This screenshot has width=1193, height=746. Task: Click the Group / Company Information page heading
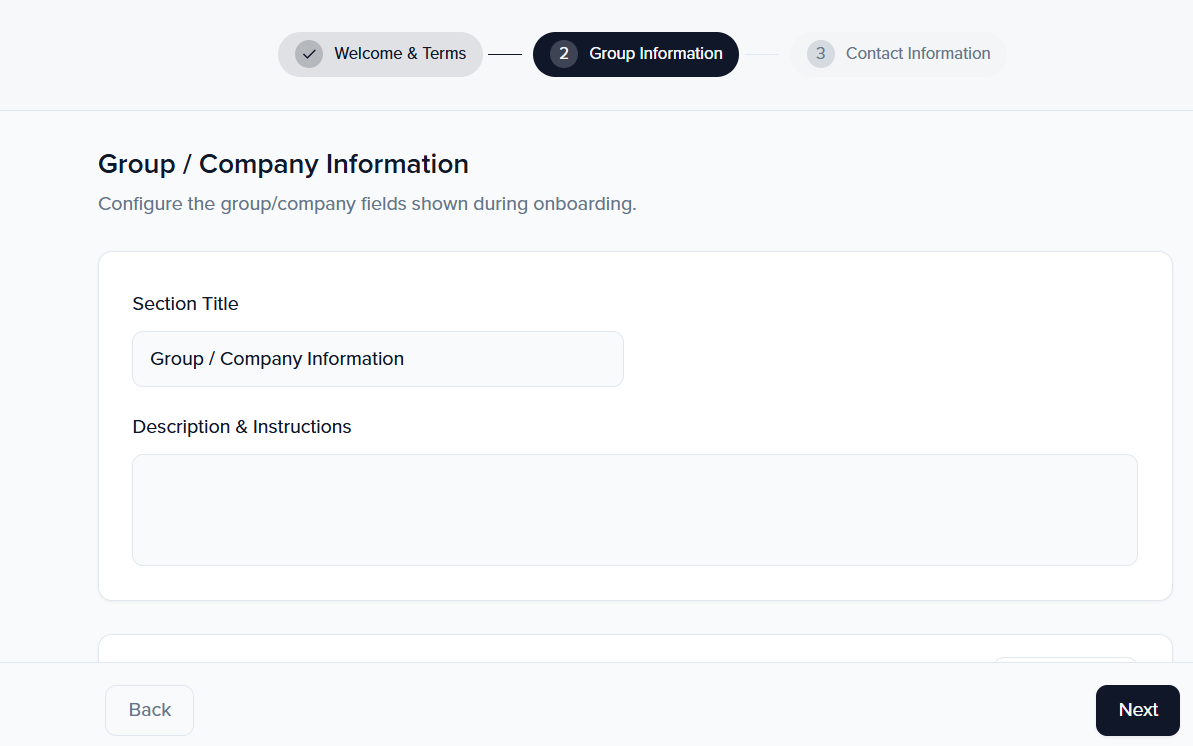click(x=283, y=164)
